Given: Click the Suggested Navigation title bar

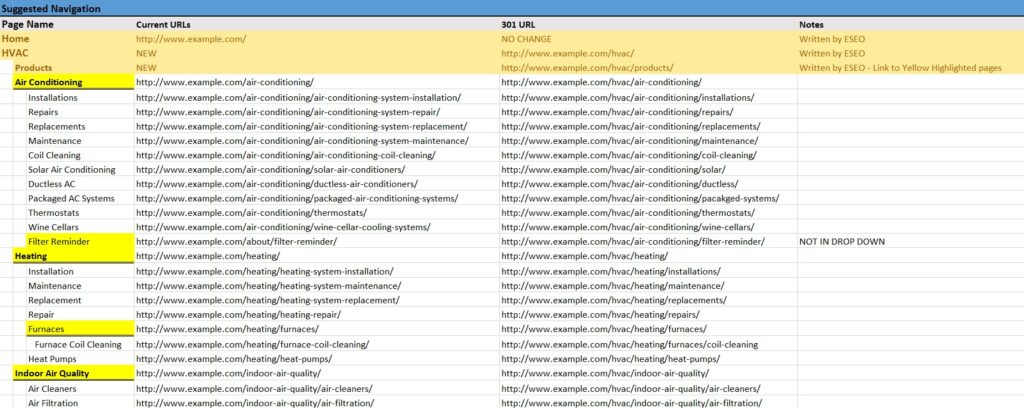Looking at the screenshot, I should tap(51, 8).
